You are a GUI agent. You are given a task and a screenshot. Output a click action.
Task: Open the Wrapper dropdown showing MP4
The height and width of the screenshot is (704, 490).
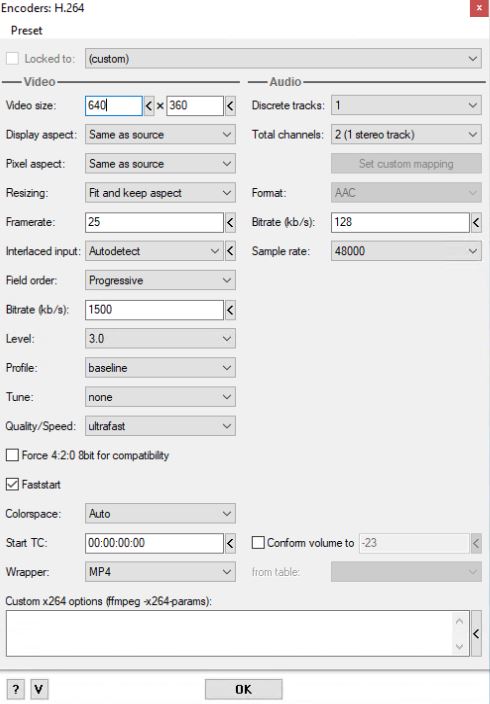(x=160, y=572)
